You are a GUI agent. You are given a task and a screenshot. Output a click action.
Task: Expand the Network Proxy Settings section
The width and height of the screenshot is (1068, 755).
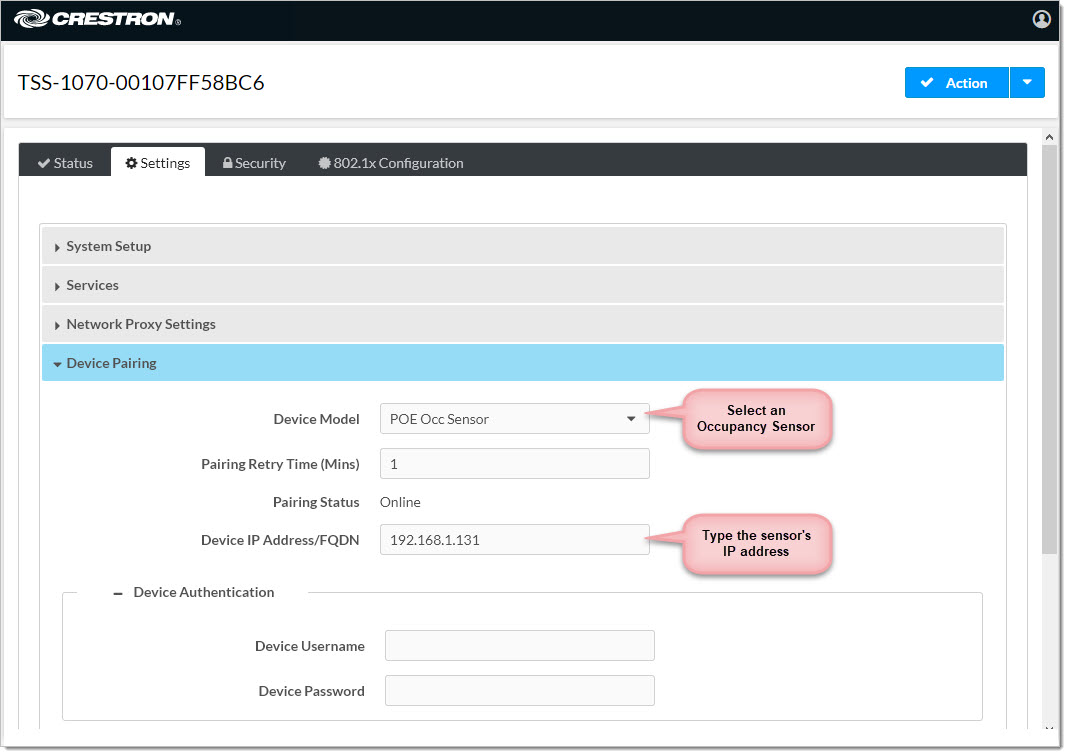(140, 324)
